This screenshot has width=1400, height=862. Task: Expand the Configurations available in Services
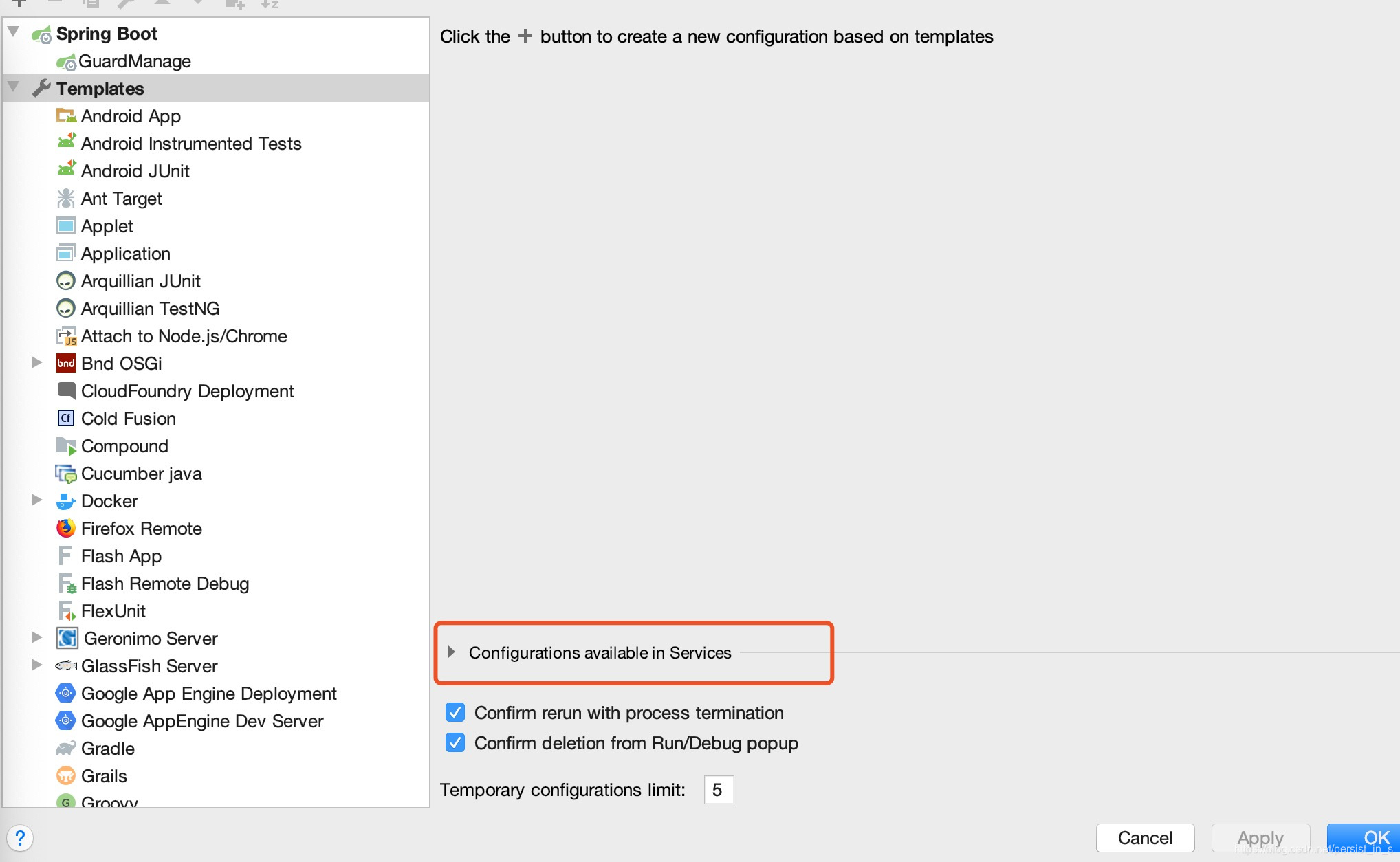point(452,653)
